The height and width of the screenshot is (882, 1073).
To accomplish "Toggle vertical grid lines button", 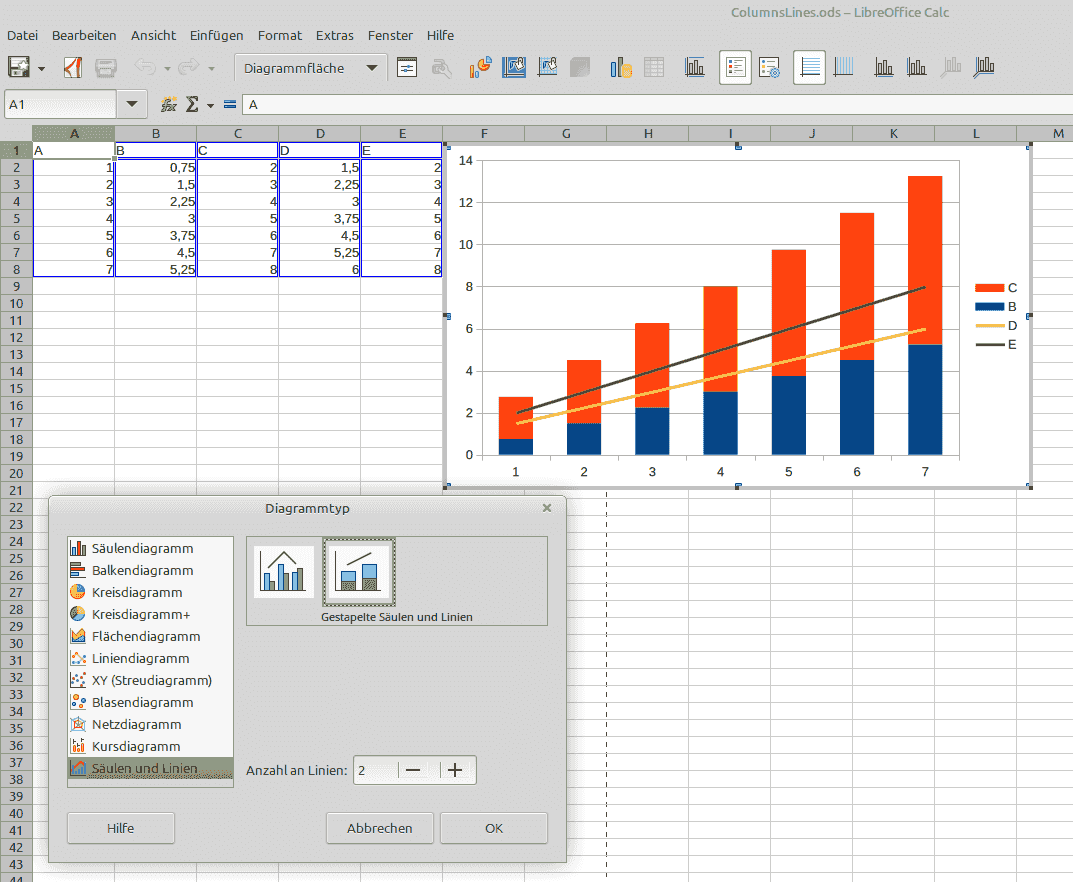I will pyautogui.click(x=843, y=68).
